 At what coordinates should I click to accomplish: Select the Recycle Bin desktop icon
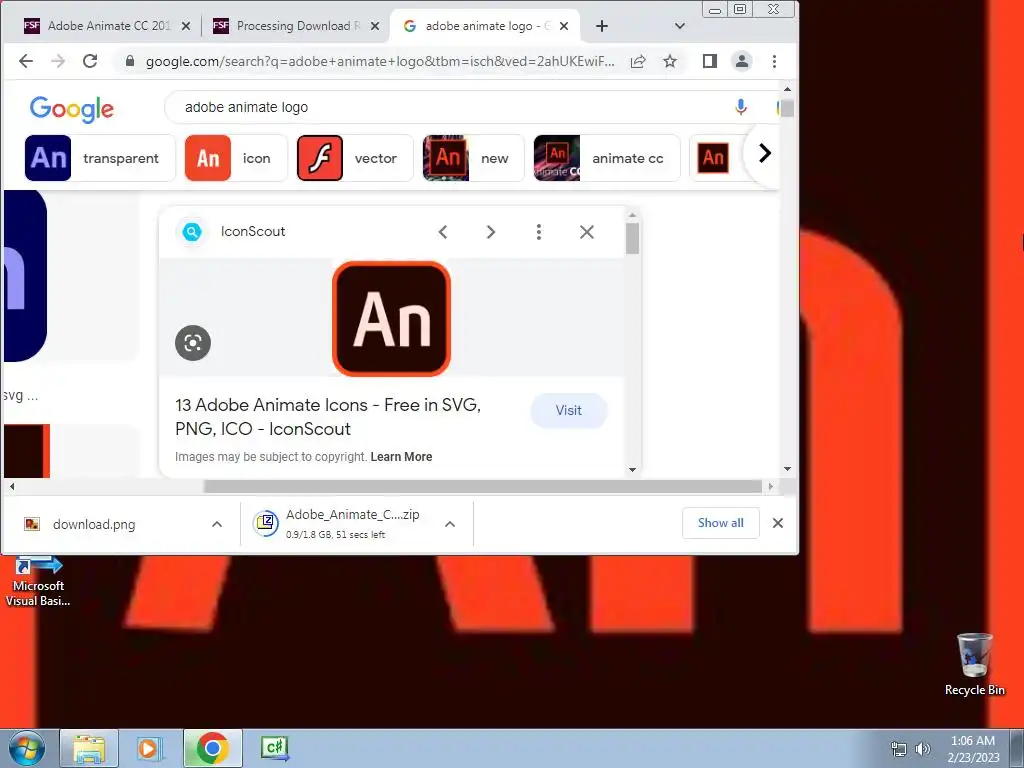[x=974, y=665]
